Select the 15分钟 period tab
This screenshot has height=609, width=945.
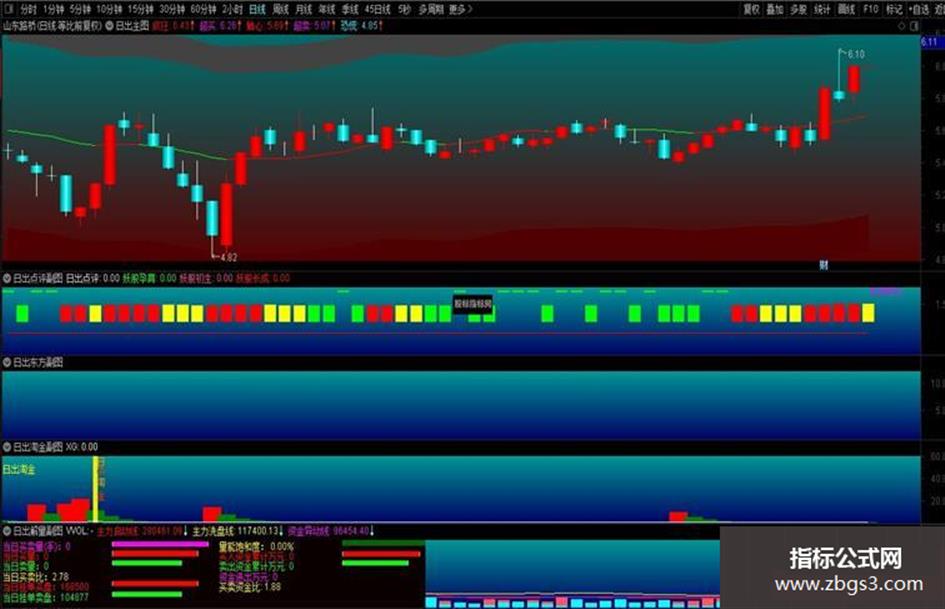tap(140, 9)
